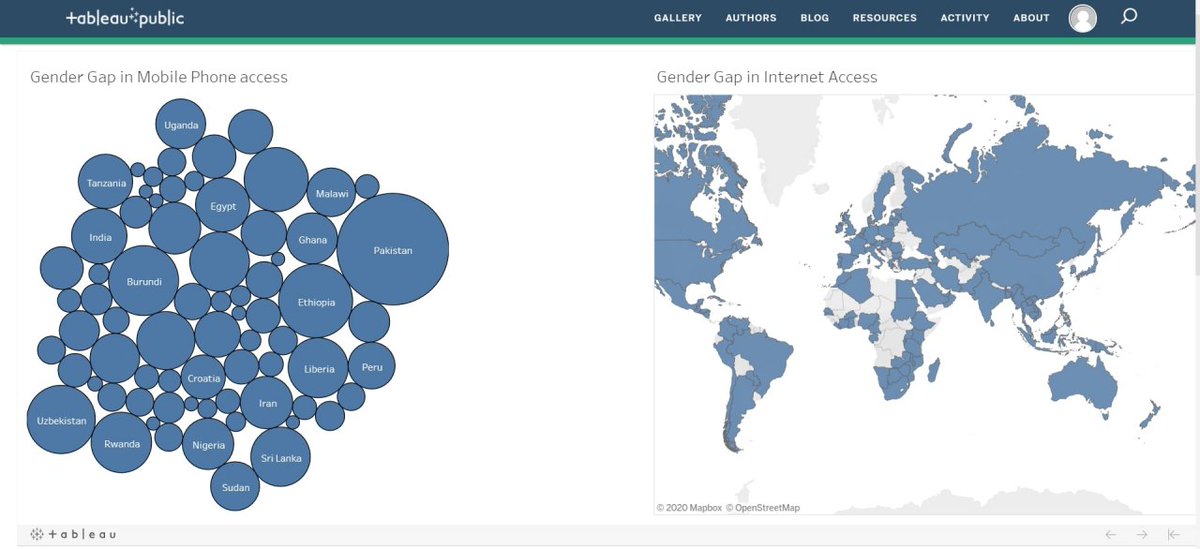The image size is (1200, 549).
Task: Open the About menu item
Action: [1031, 18]
